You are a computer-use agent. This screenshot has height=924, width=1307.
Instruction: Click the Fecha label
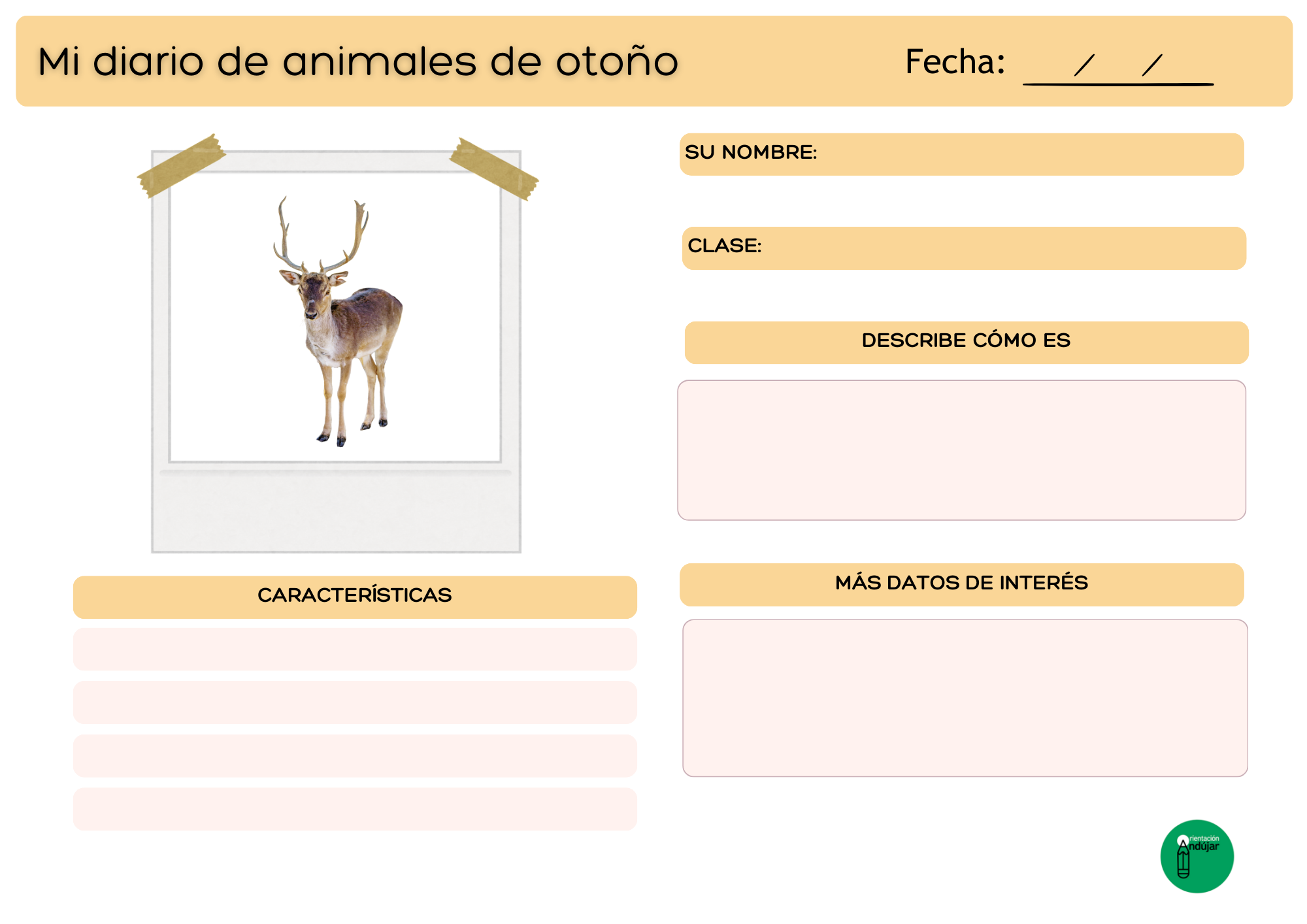click(x=955, y=62)
